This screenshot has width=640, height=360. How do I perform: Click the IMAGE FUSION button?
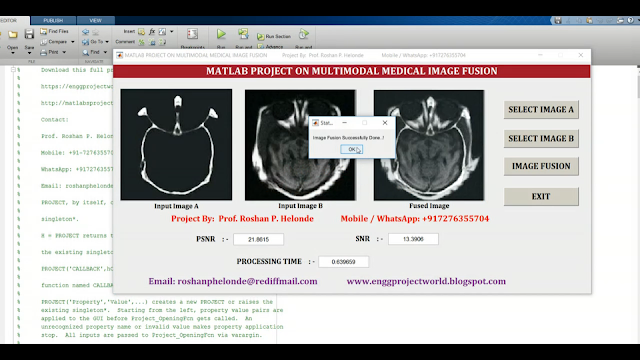541,166
